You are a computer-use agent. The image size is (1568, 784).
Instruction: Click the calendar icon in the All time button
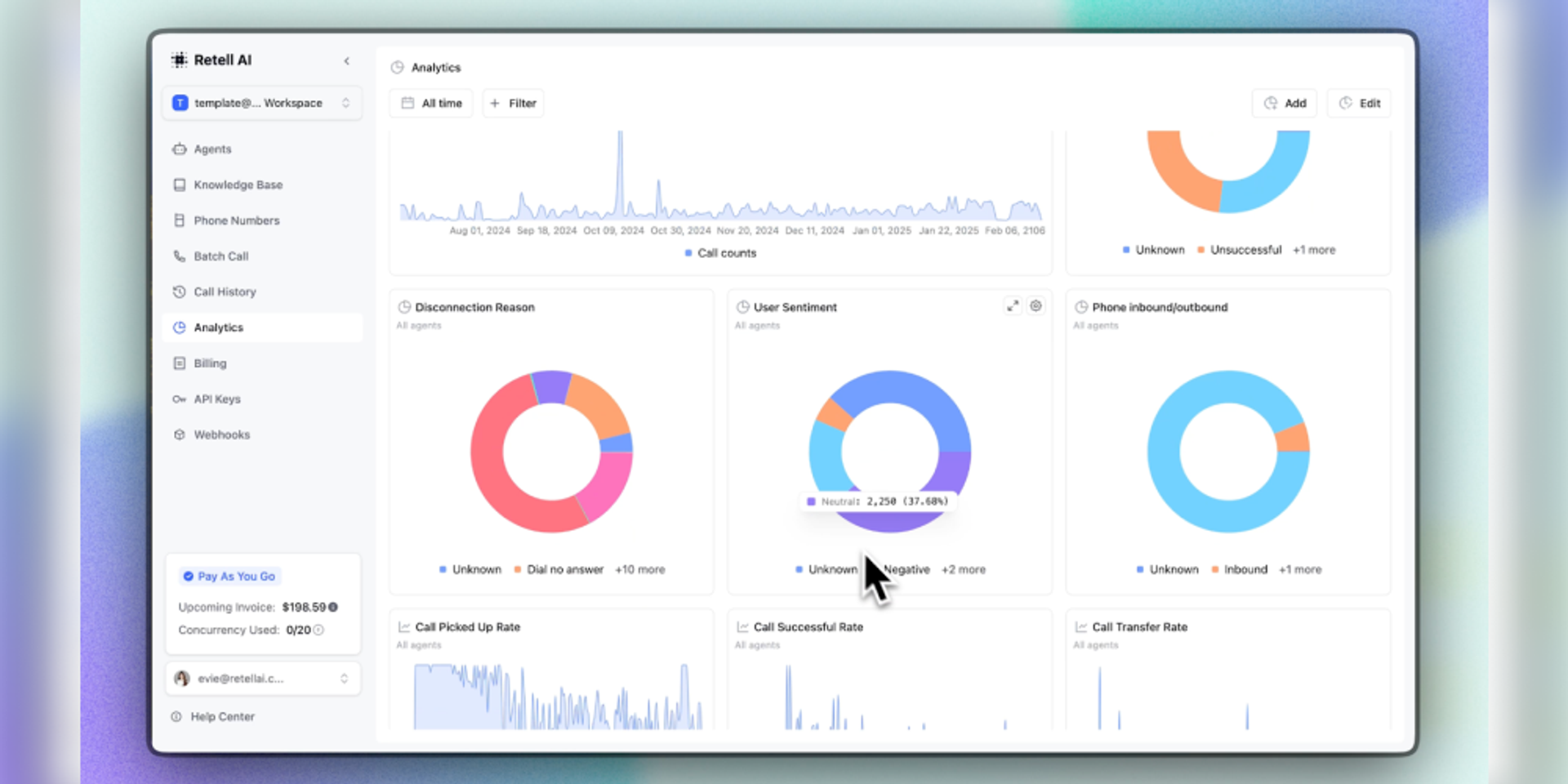(408, 103)
